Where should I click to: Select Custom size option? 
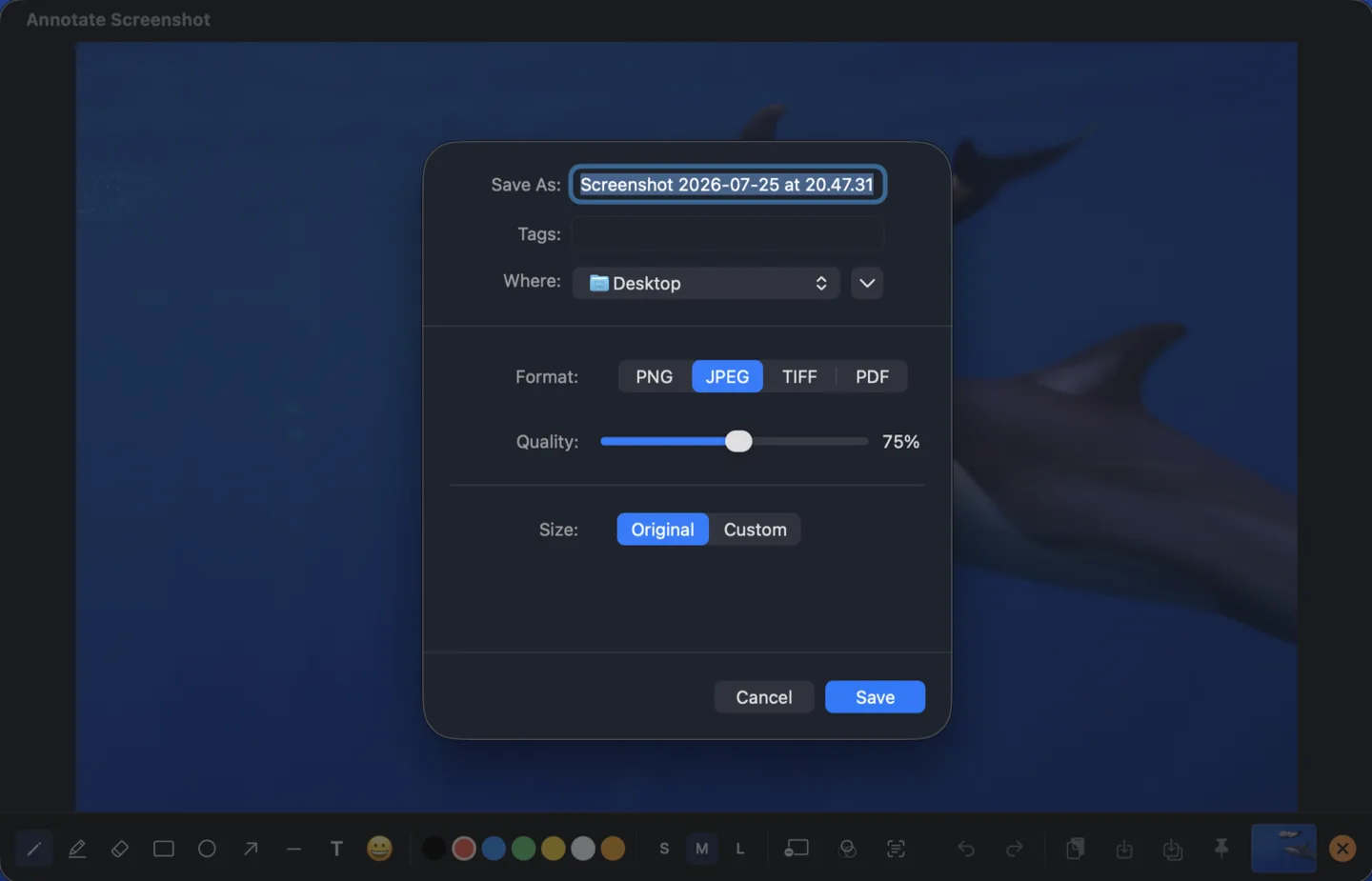(756, 530)
